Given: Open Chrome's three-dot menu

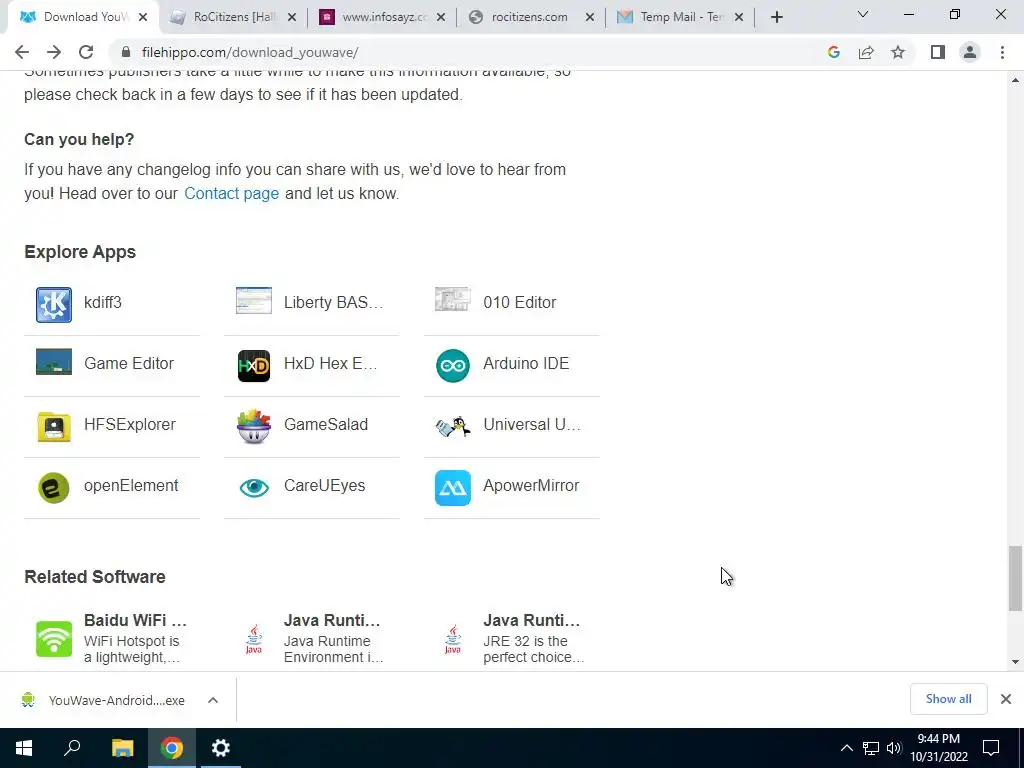Looking at the screenshot, I should [x=1002, y=52].
